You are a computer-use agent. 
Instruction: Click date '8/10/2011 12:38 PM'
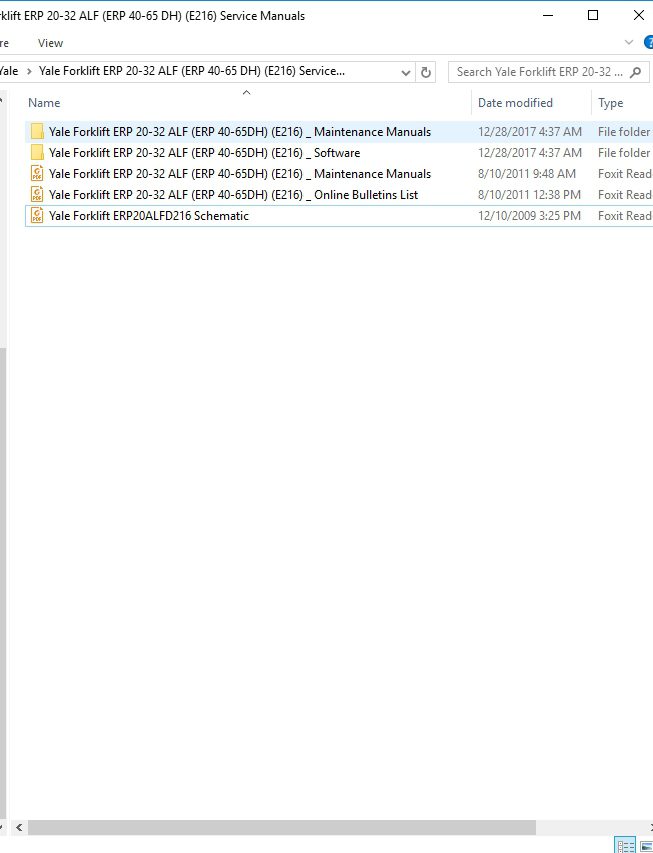click(529, 195)
